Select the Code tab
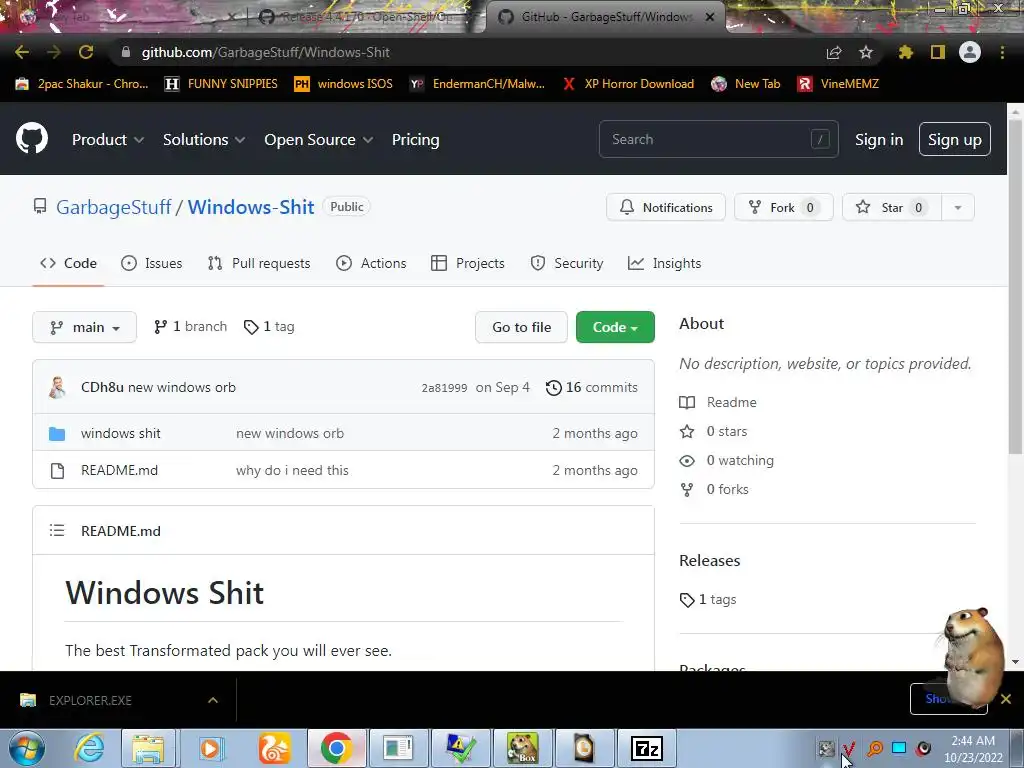 [68, 263]
